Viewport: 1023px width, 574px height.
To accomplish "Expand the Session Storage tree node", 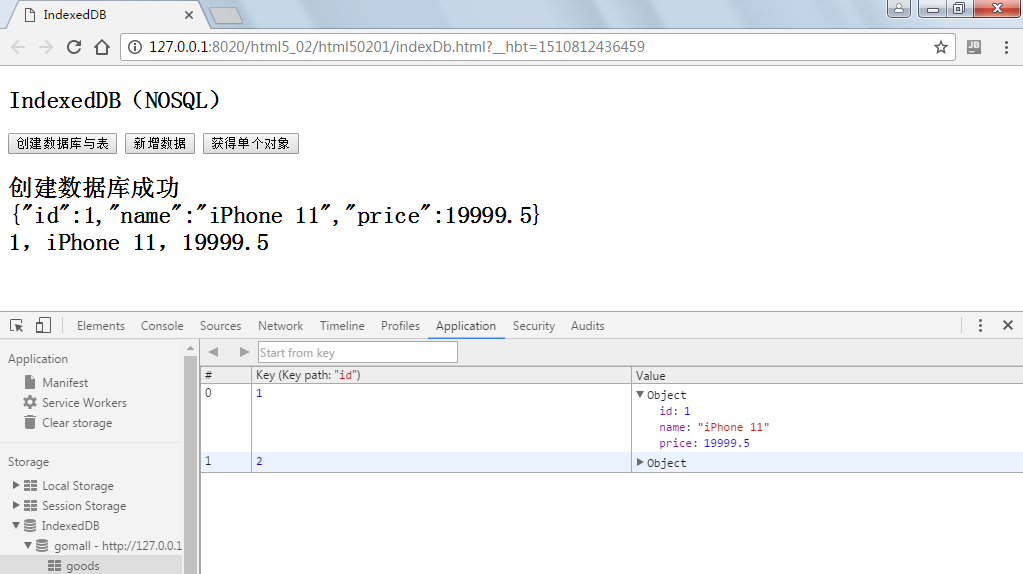I will tap(16, 506).
